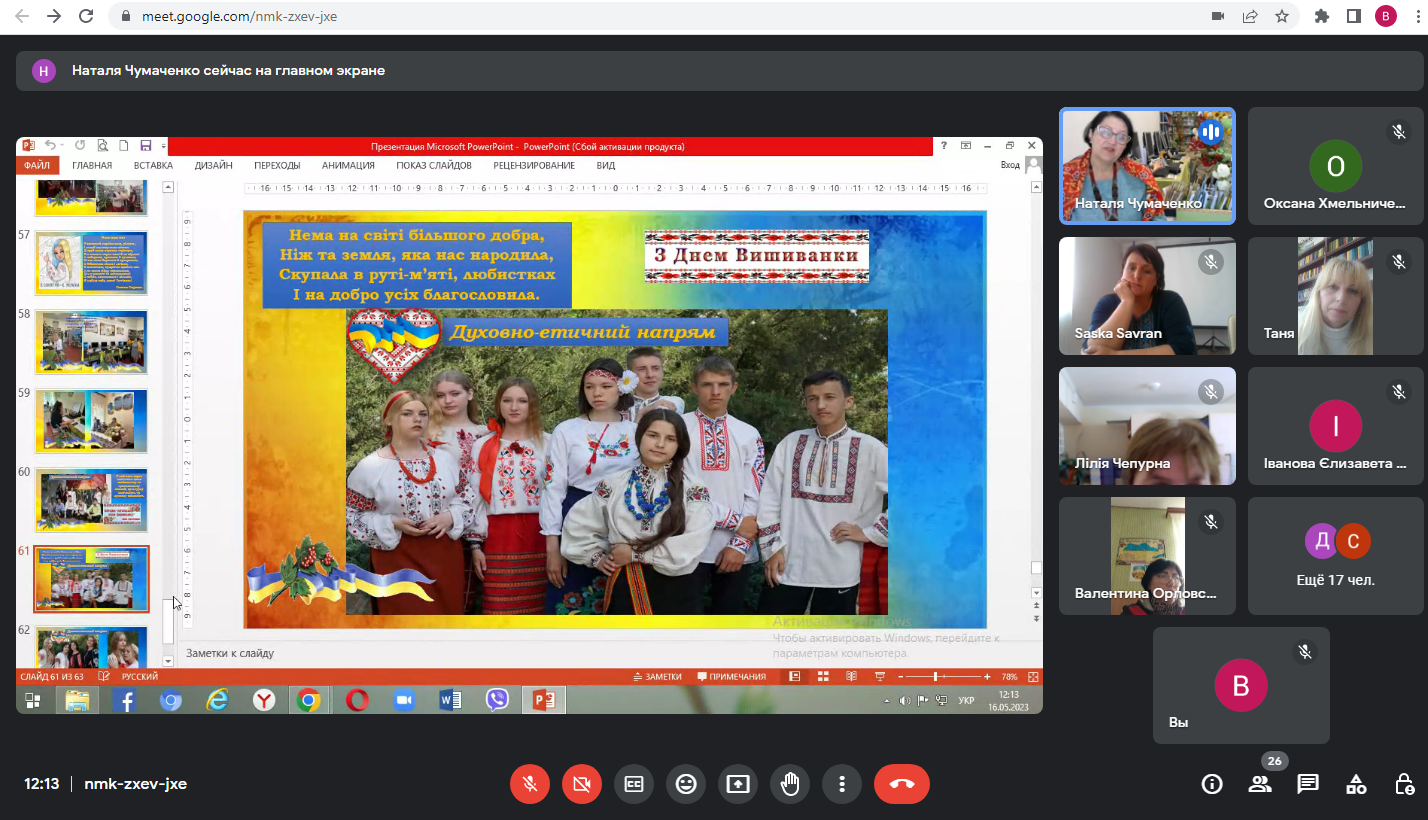Open host controls lock icon
The width and height of the screenshot is (1428, 820).
1404,784
